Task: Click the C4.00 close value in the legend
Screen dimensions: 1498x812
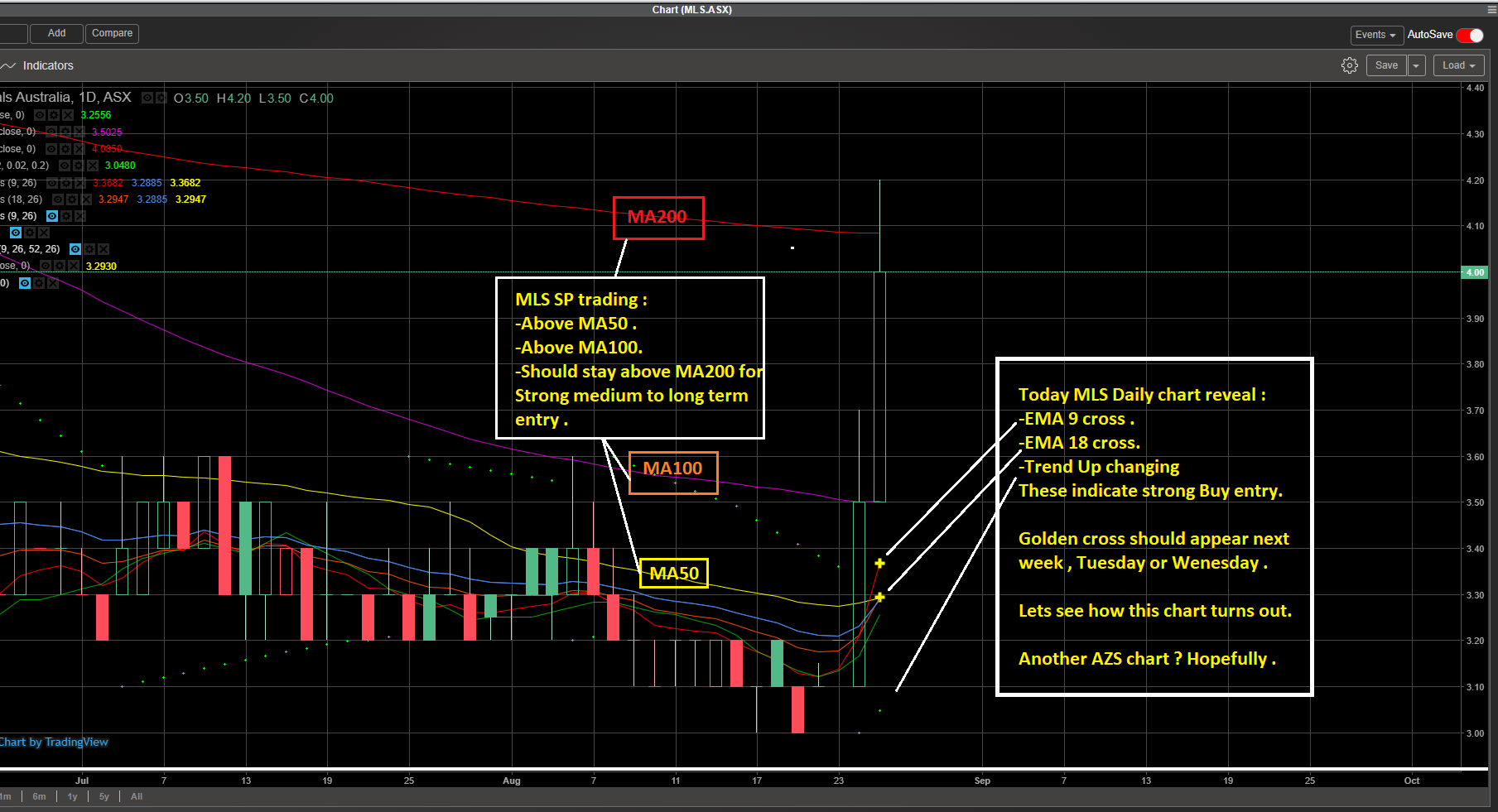Action: 316,98
